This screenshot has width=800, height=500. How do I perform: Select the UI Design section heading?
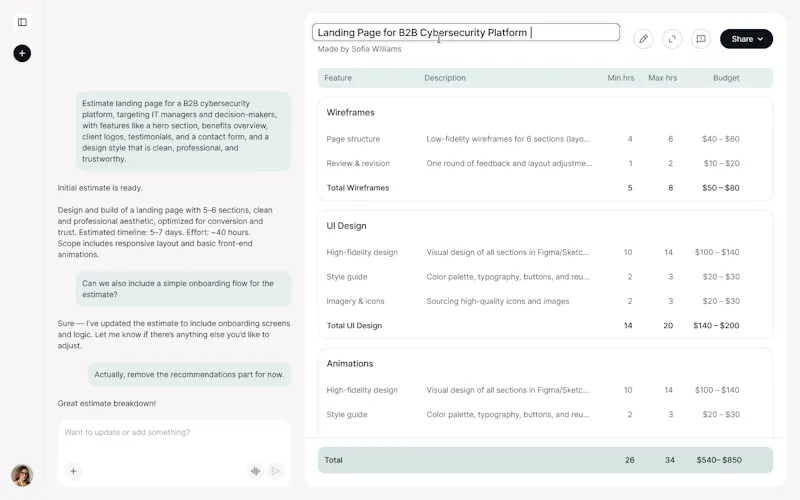click(x=346, y=226)
